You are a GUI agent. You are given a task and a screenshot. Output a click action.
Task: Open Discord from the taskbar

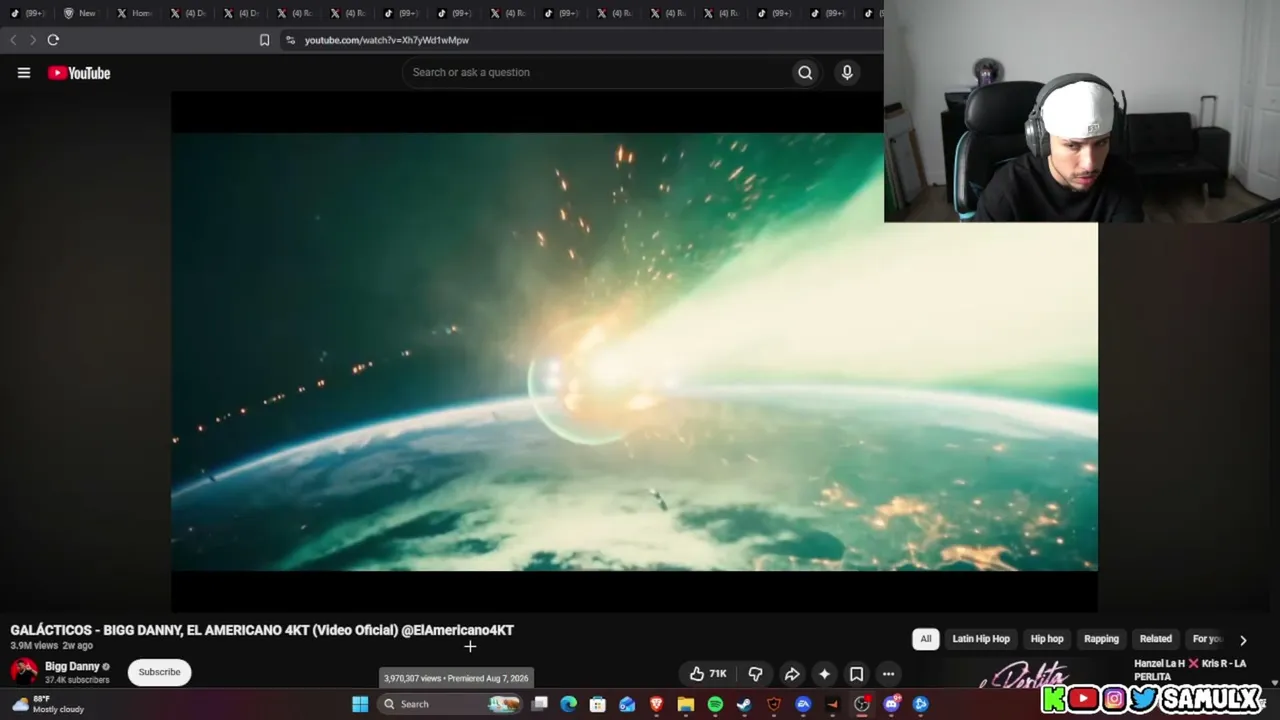[x=891, y=704]
